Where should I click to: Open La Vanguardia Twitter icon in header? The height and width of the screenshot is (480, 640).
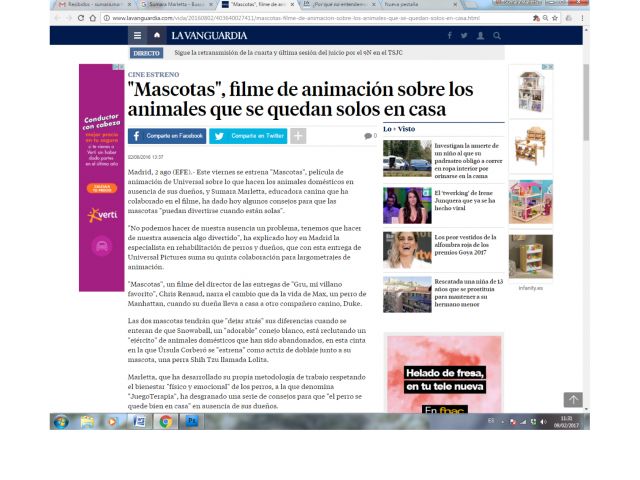point(464,36)
